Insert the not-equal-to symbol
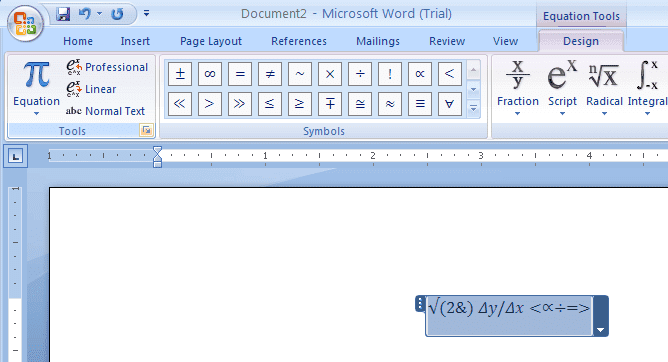The width and height of the screenshot is (668, 362). point(270,74)
